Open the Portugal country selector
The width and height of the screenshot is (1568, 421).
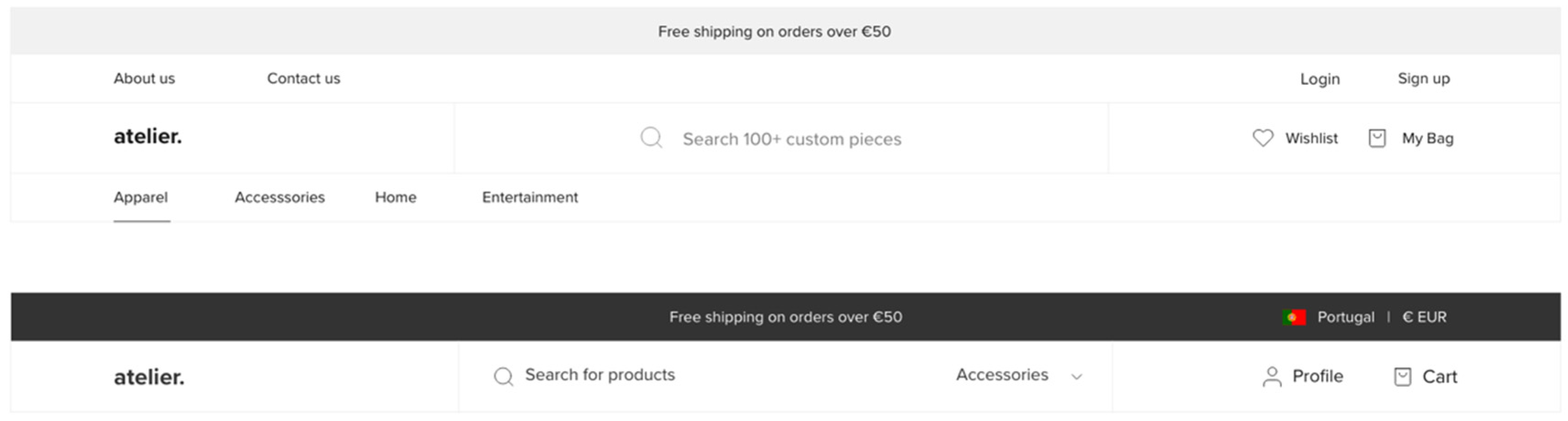(1345, 318)
